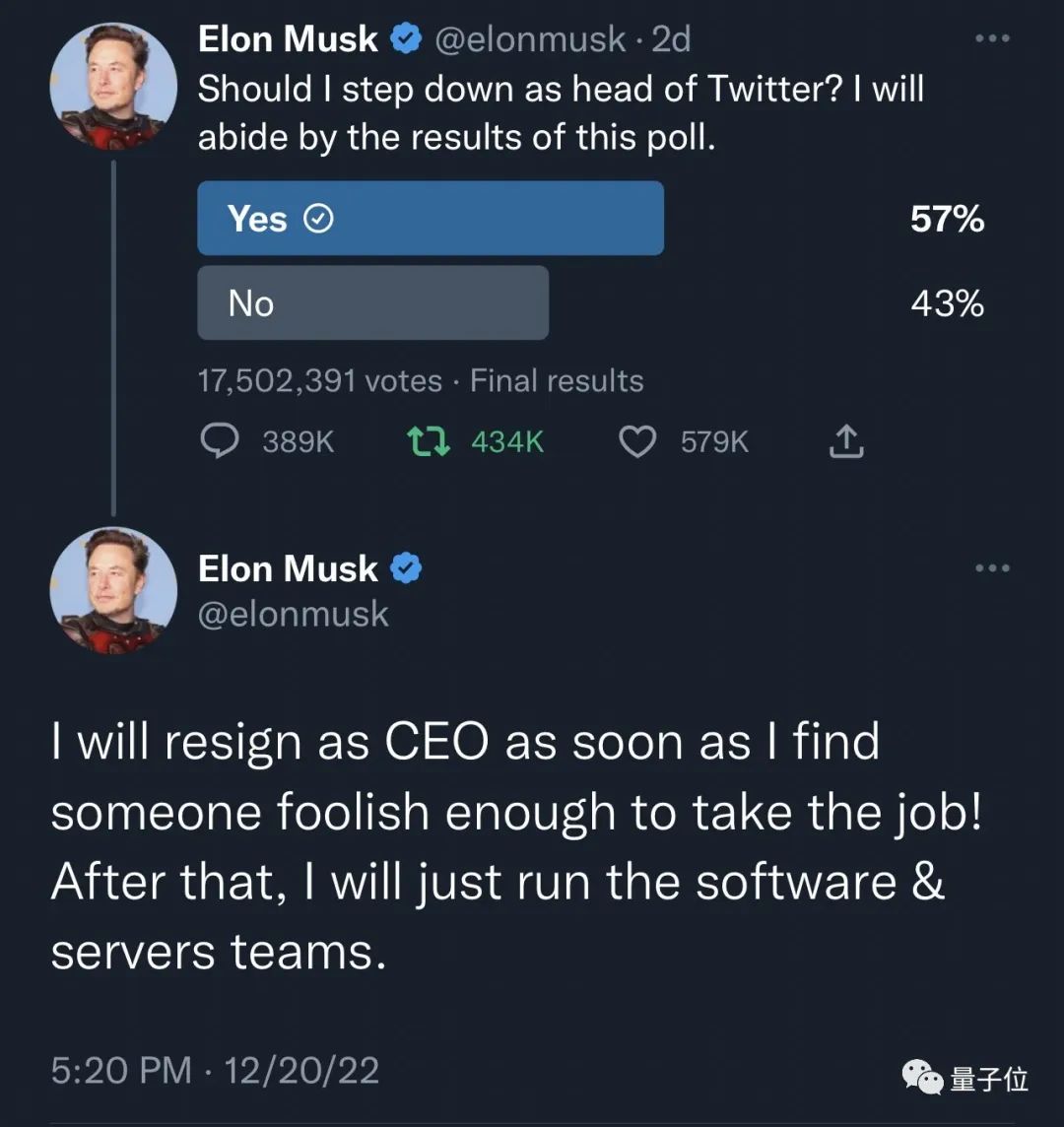Open Elon Musk's avatar on poll tweet
1064x1127 pixels.
[x=113, y=87]
